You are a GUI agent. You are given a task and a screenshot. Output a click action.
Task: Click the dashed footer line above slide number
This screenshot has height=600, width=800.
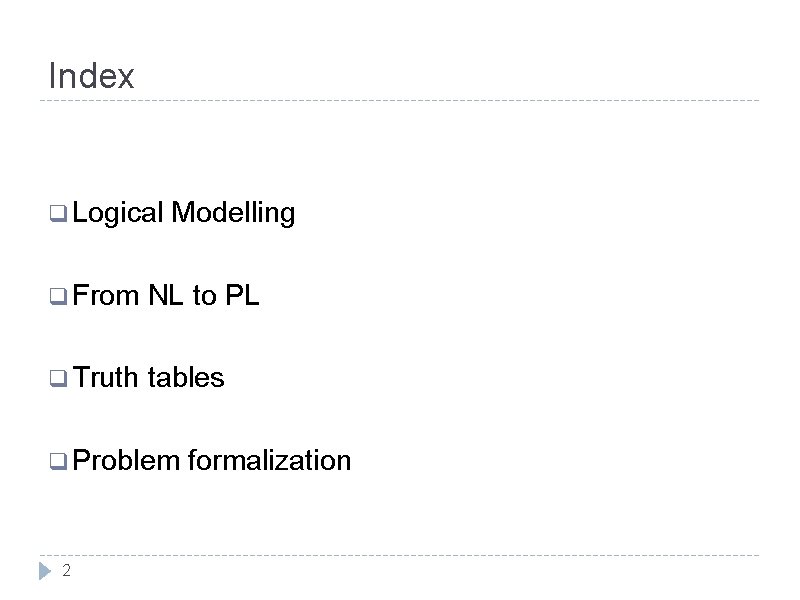pos(399,555)
